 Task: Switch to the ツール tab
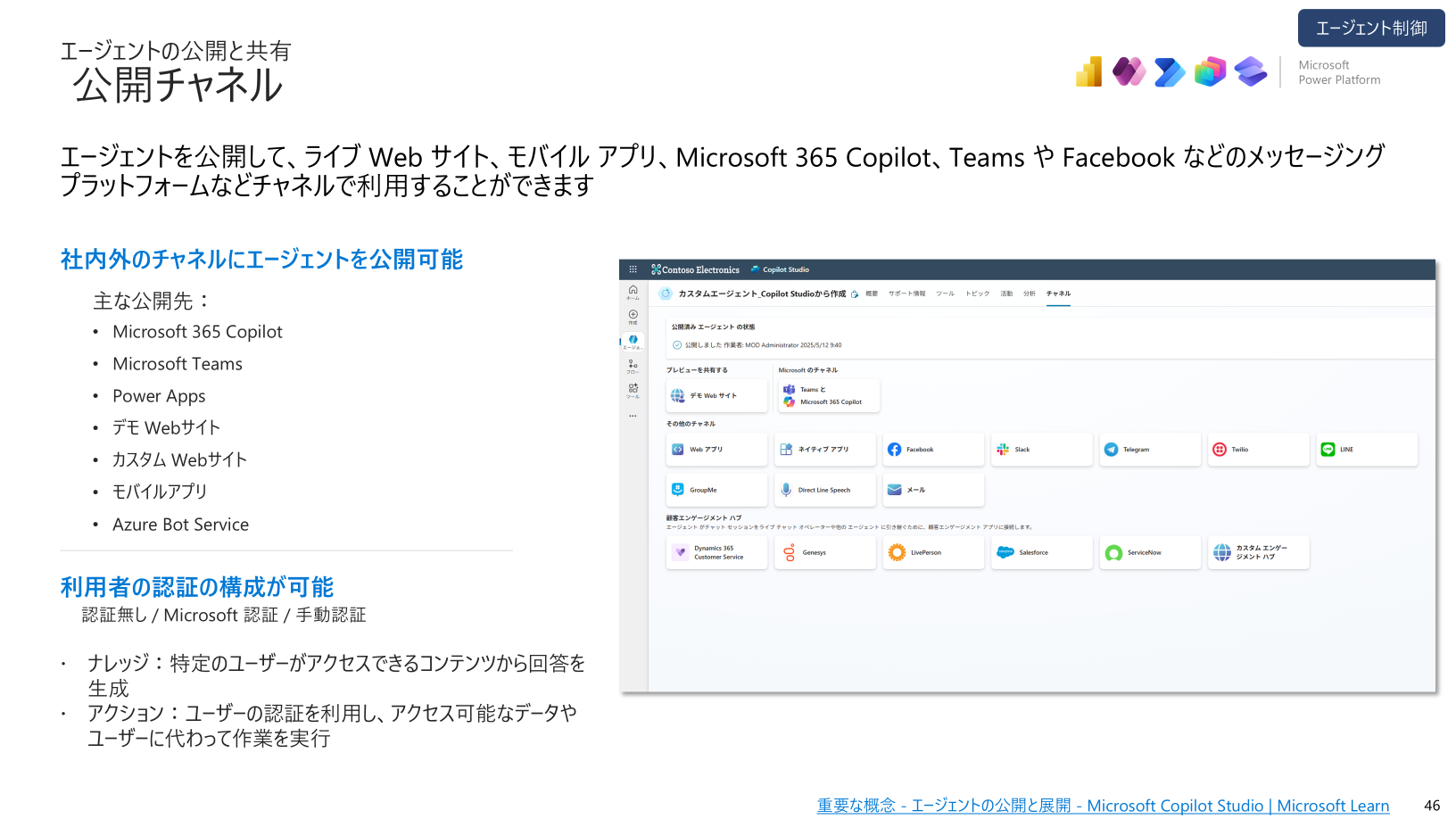[945, 294]
